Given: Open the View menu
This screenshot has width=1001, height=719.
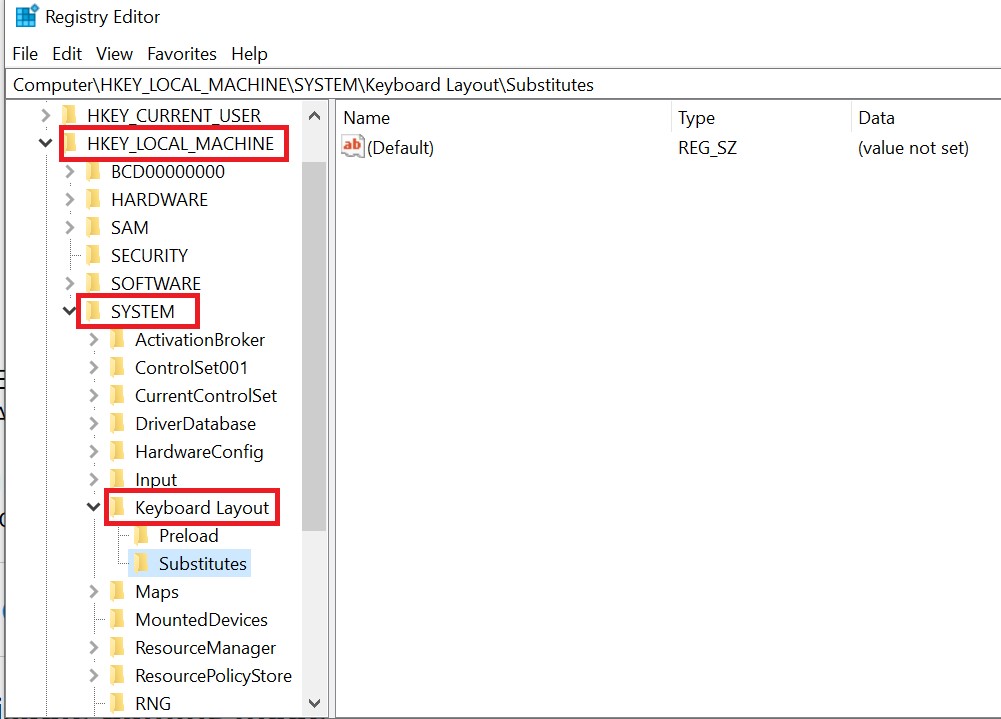Looking at the screenshot, I should coord(114,54).
